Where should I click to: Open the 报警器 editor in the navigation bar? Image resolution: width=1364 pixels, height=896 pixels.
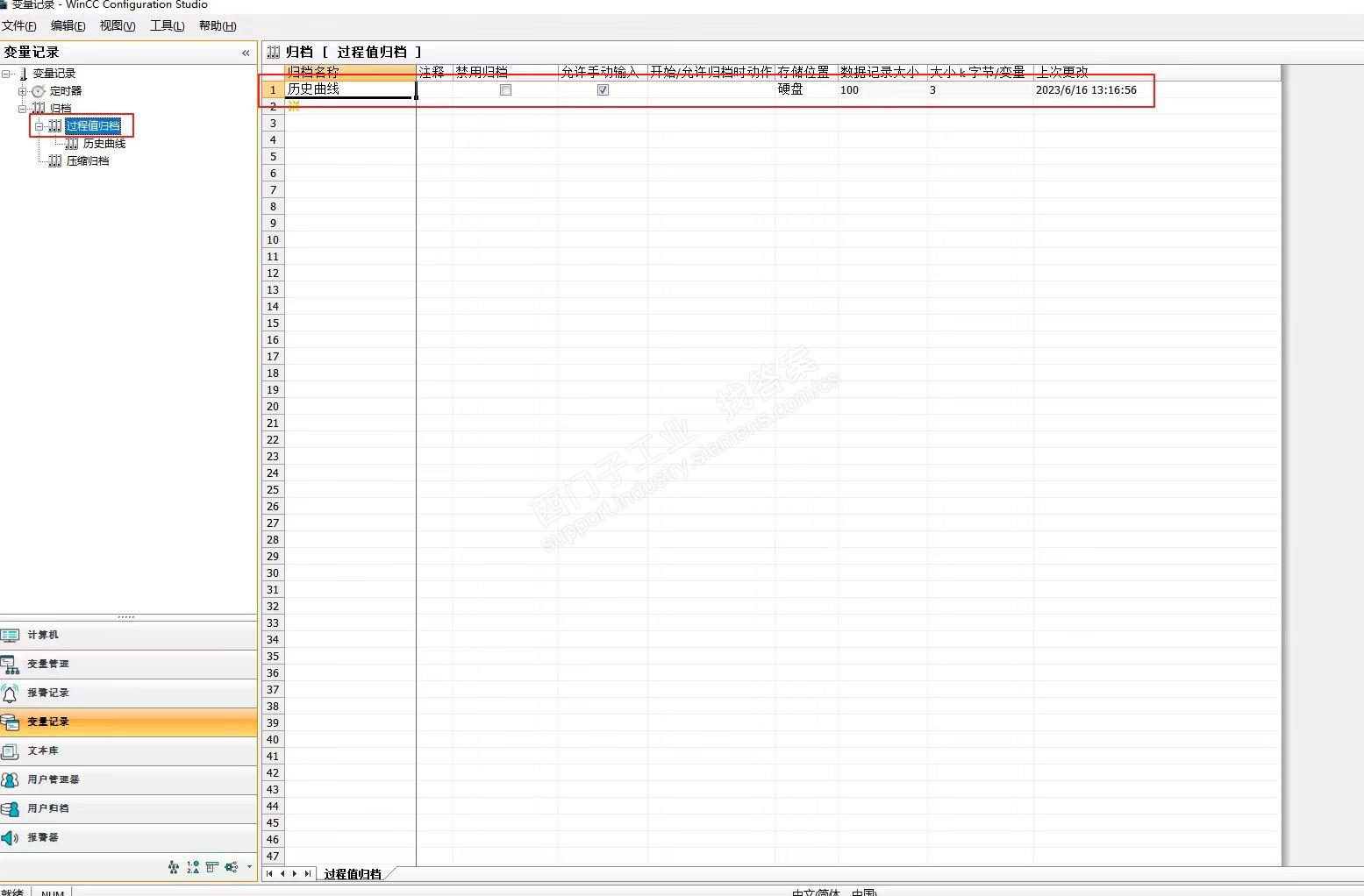(128, 837)
